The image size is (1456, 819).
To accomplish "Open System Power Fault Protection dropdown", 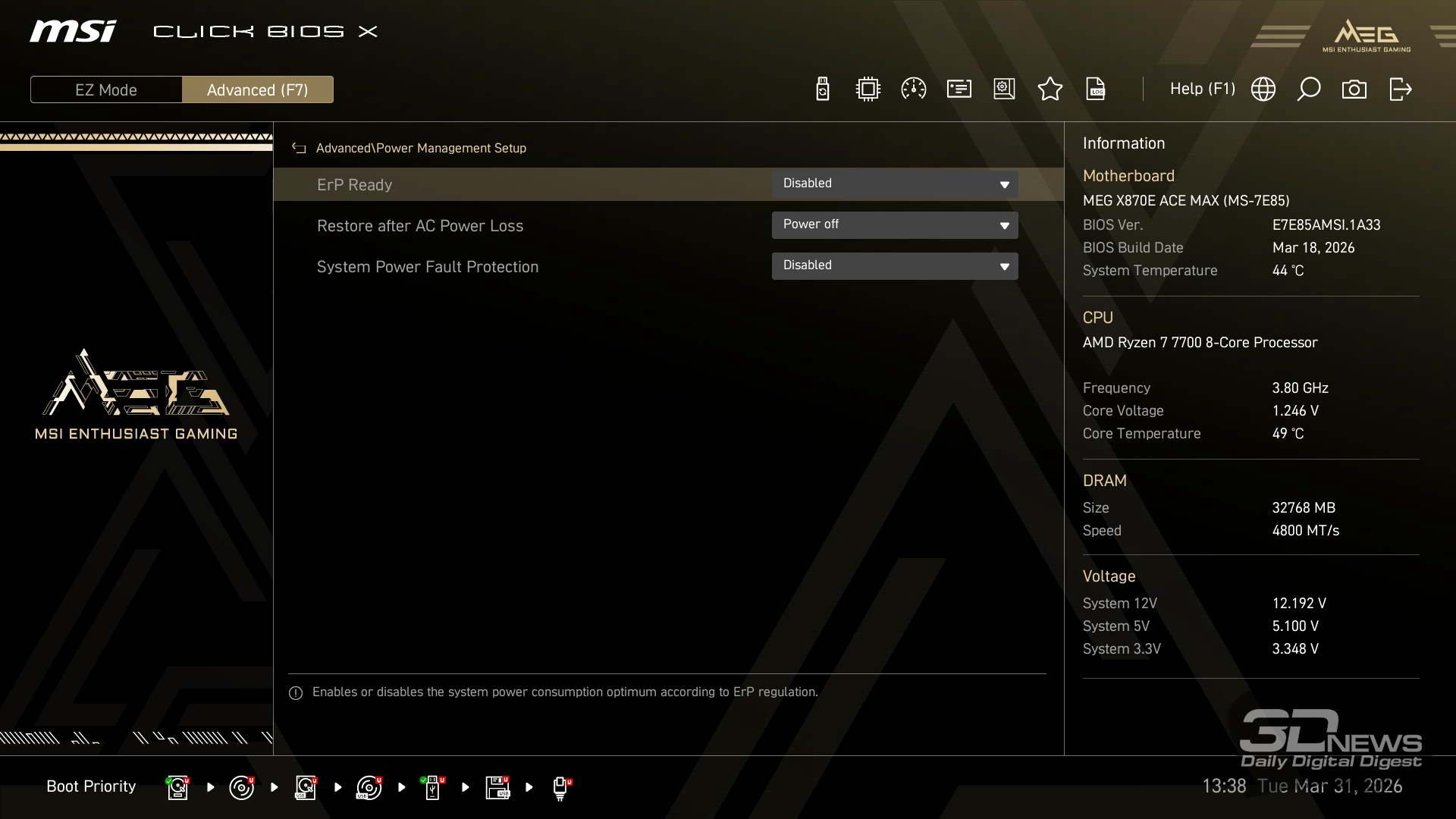I will [x=895, y=266].
